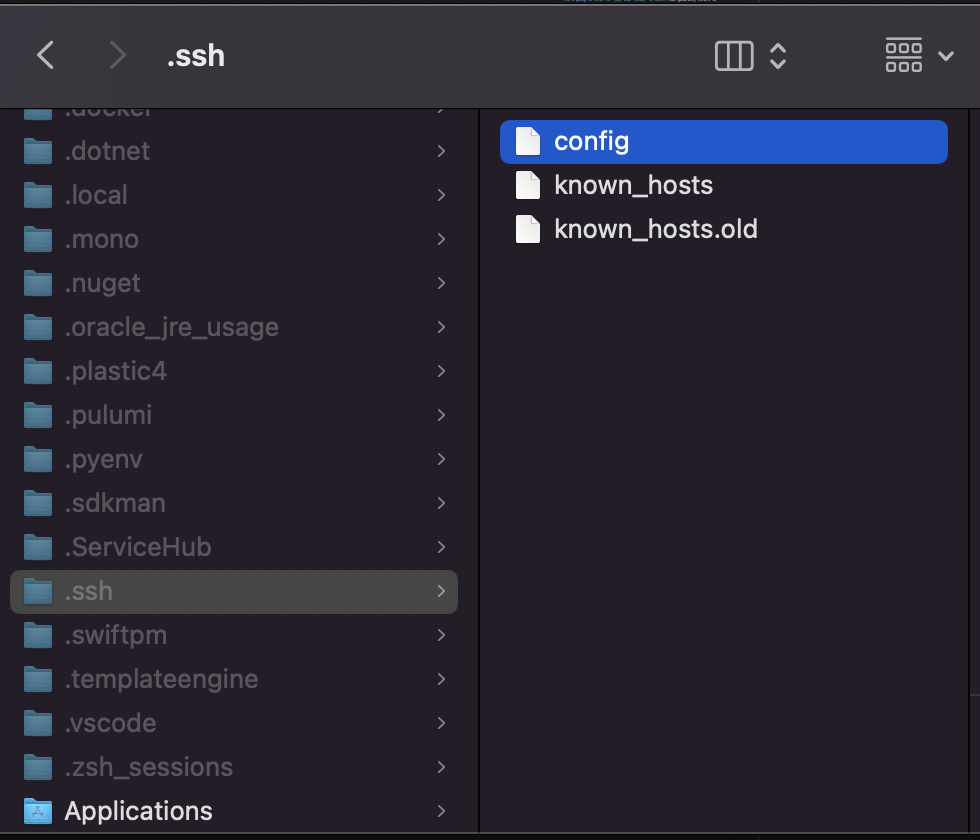Expand .zsh_sessions with its chevron
Screen dimensions: 980x840
441,767
